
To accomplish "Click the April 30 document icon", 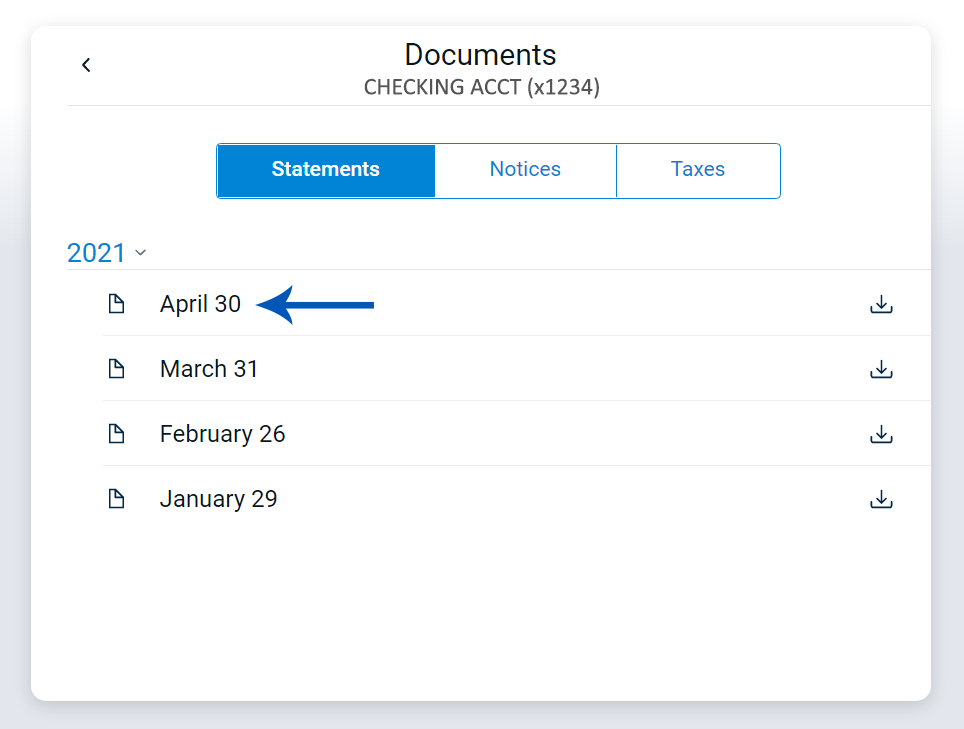I will pyautogui.click(x=117, y=304).
